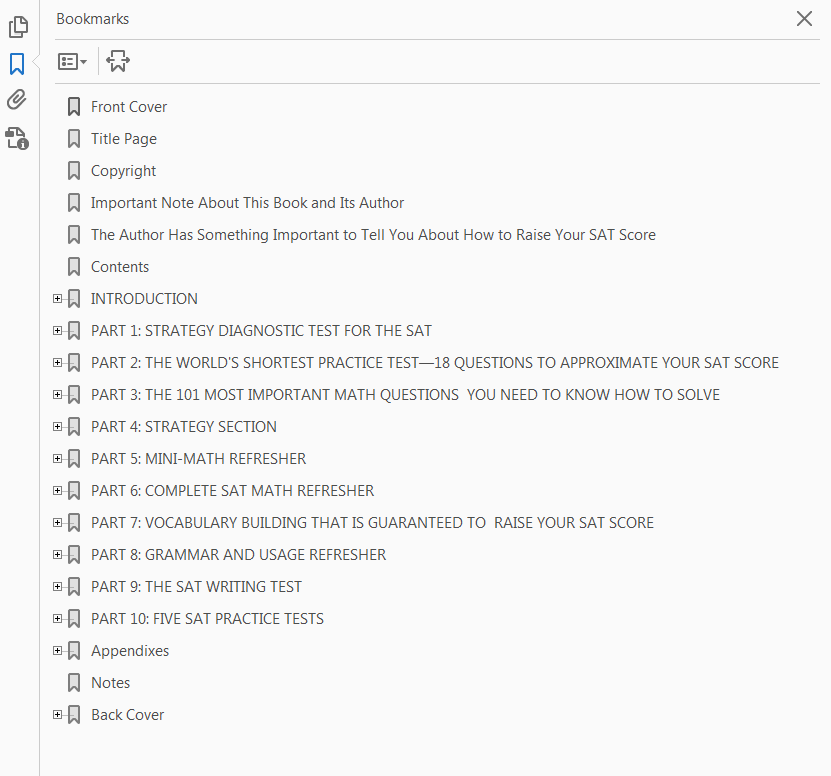The height and width of the screenshot is (776, 831).
Task: Expand the Back Cover bookmark
Action: pyautogui.click(x=57, y=714)
